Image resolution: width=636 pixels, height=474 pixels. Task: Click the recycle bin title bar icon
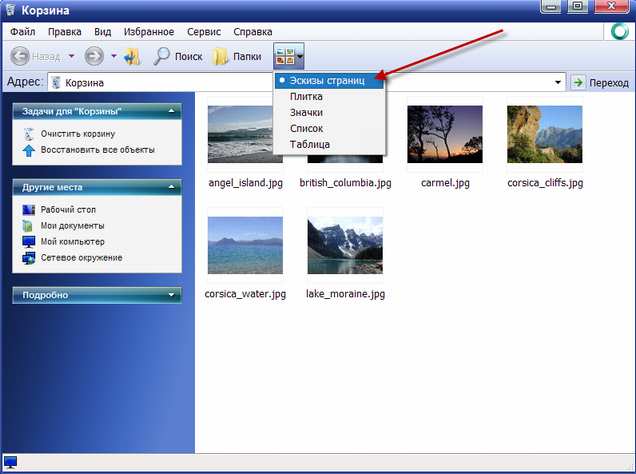click(10, 9)
